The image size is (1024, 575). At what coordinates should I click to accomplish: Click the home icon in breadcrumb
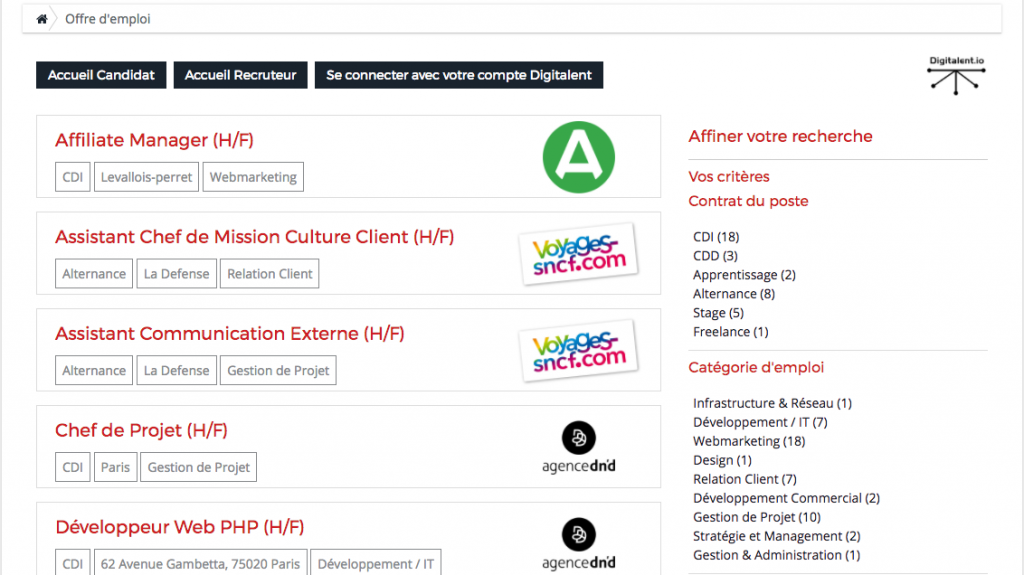(42, 19)
